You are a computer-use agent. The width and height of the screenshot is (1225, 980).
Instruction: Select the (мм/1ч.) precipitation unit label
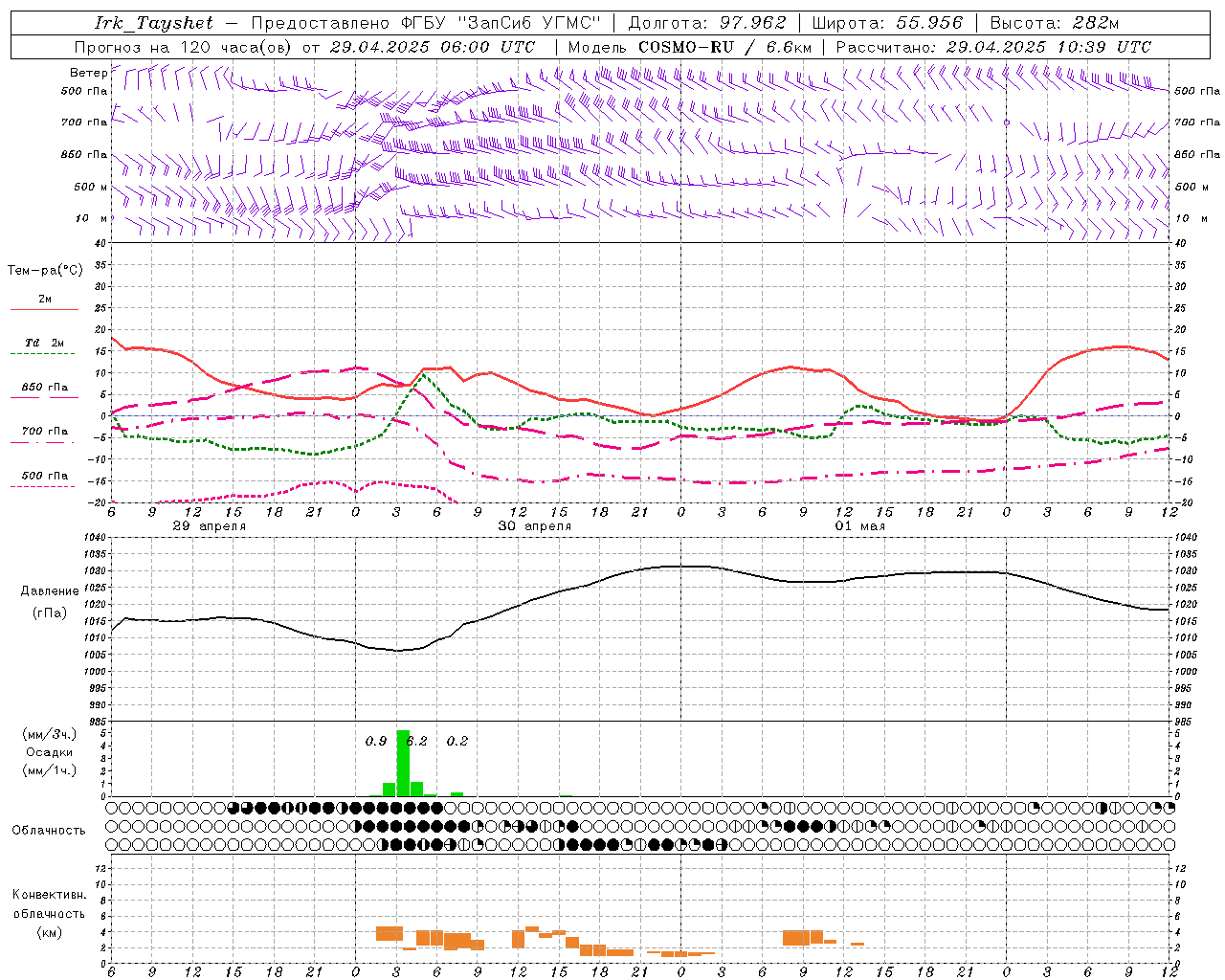pyautogui.click(x=49, y=770)
